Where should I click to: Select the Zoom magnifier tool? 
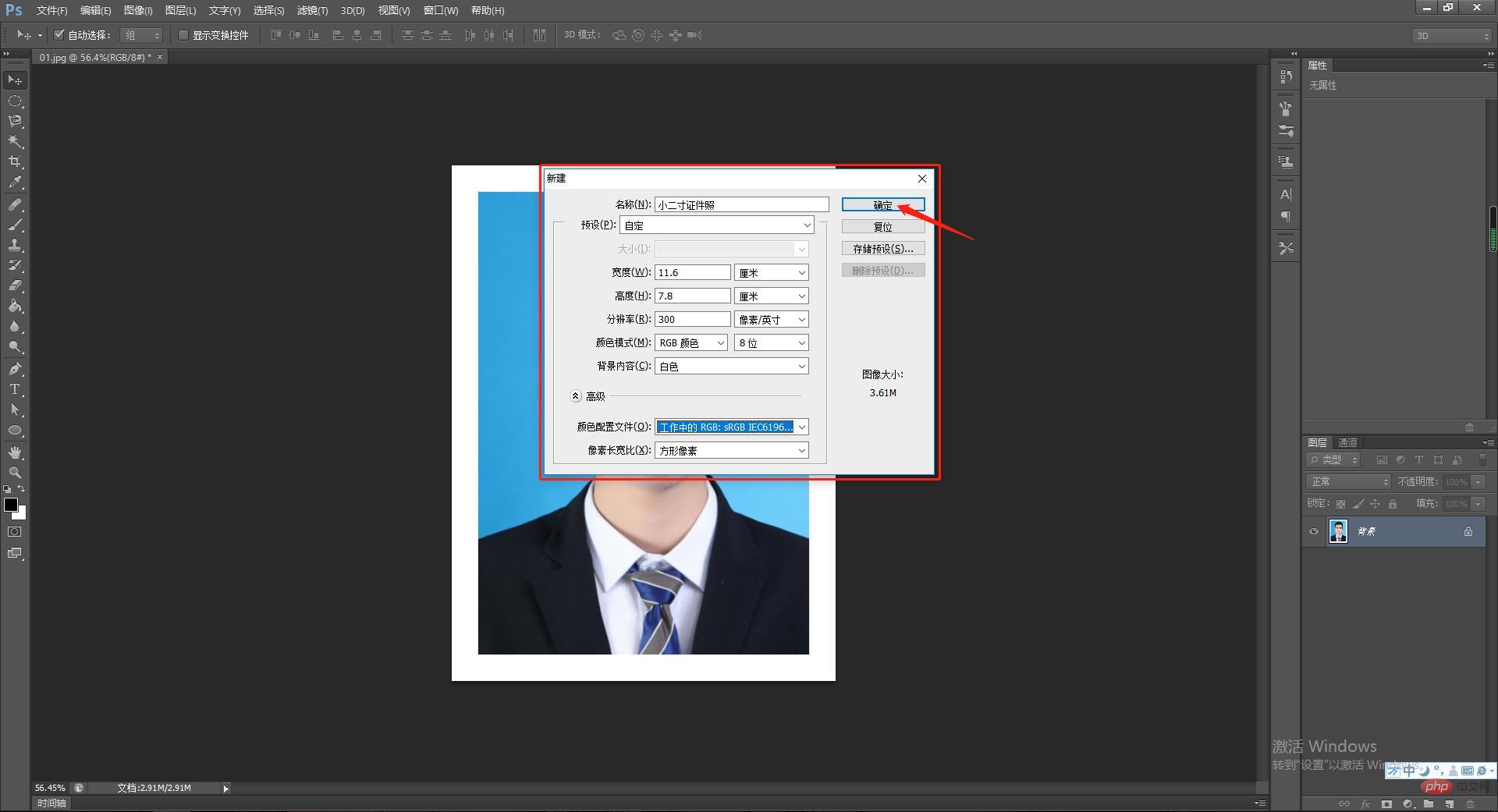click(15, 473)
